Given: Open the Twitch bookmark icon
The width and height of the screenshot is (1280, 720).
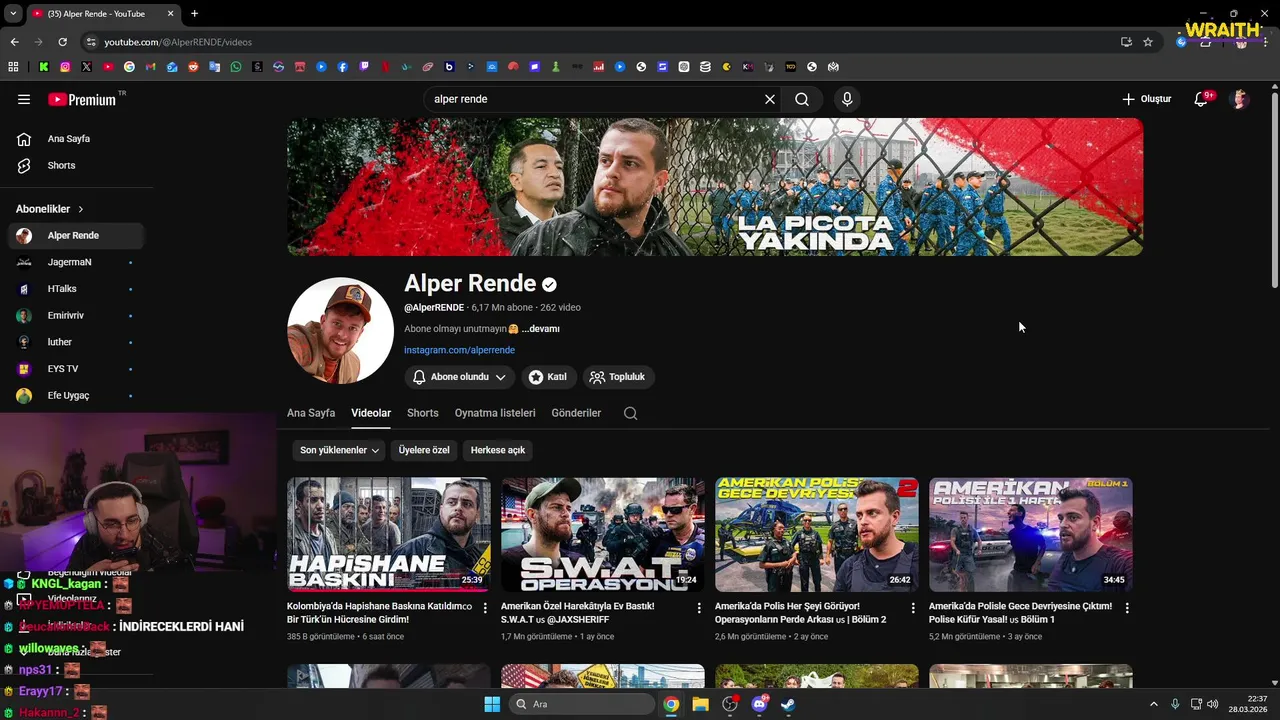Looking at the screenshot, I should (364, 67).
